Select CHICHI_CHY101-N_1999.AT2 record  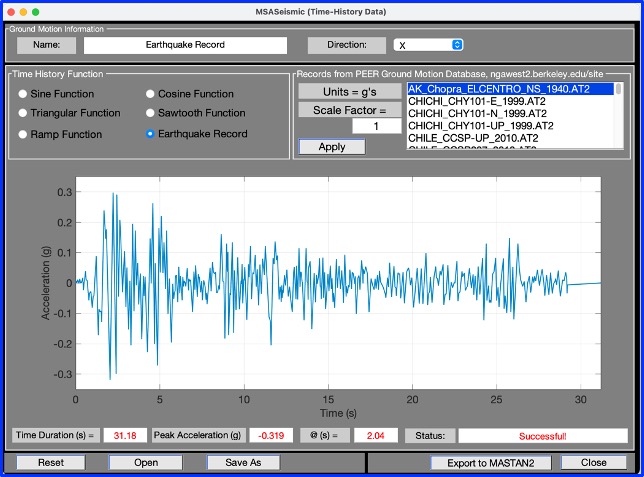coord(479,114)
